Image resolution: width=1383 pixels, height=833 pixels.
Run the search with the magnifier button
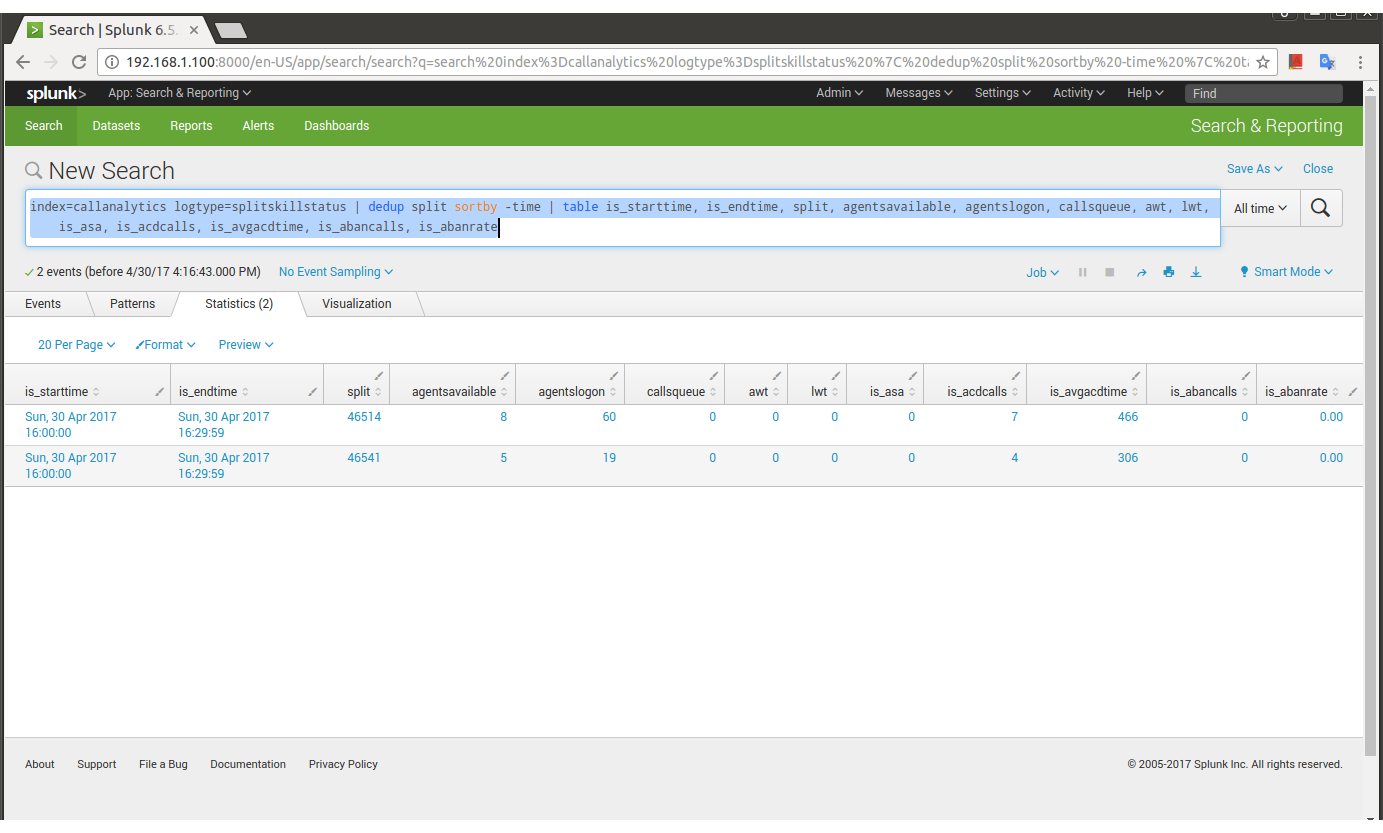tap(1321, 208)
